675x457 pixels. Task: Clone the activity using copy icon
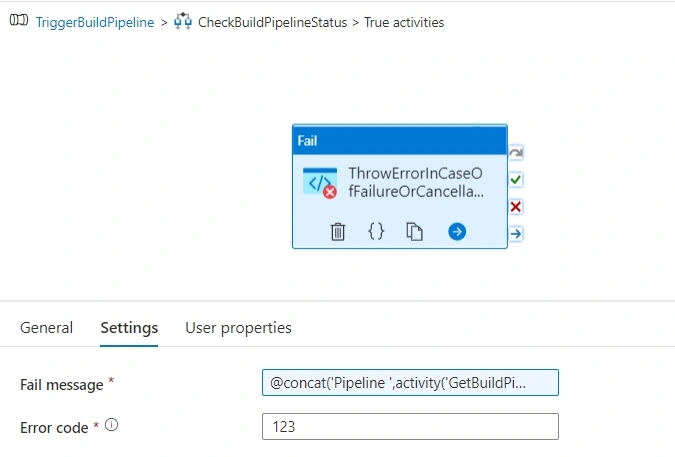tap(414, 232)
